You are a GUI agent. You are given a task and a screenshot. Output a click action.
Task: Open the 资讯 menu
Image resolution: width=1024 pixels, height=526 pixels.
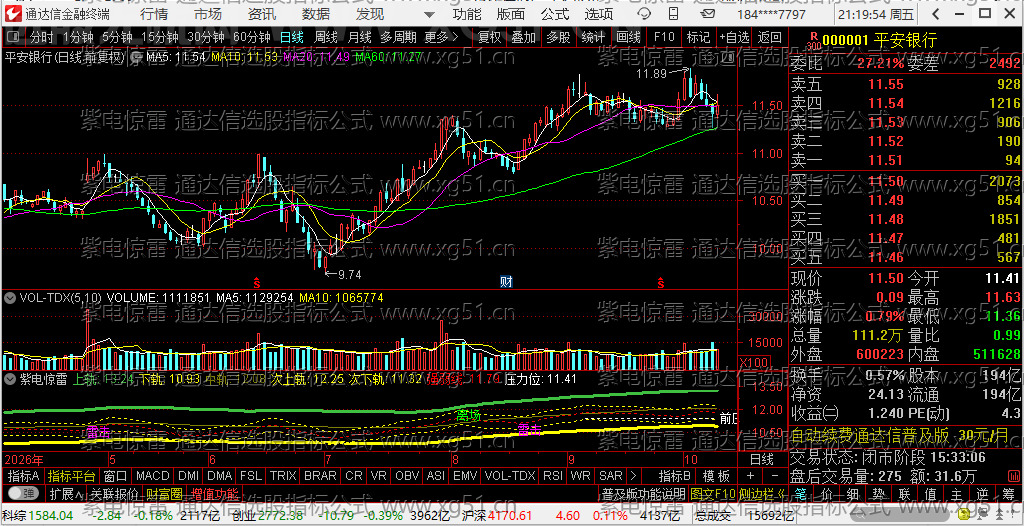[x=261, y=14]
